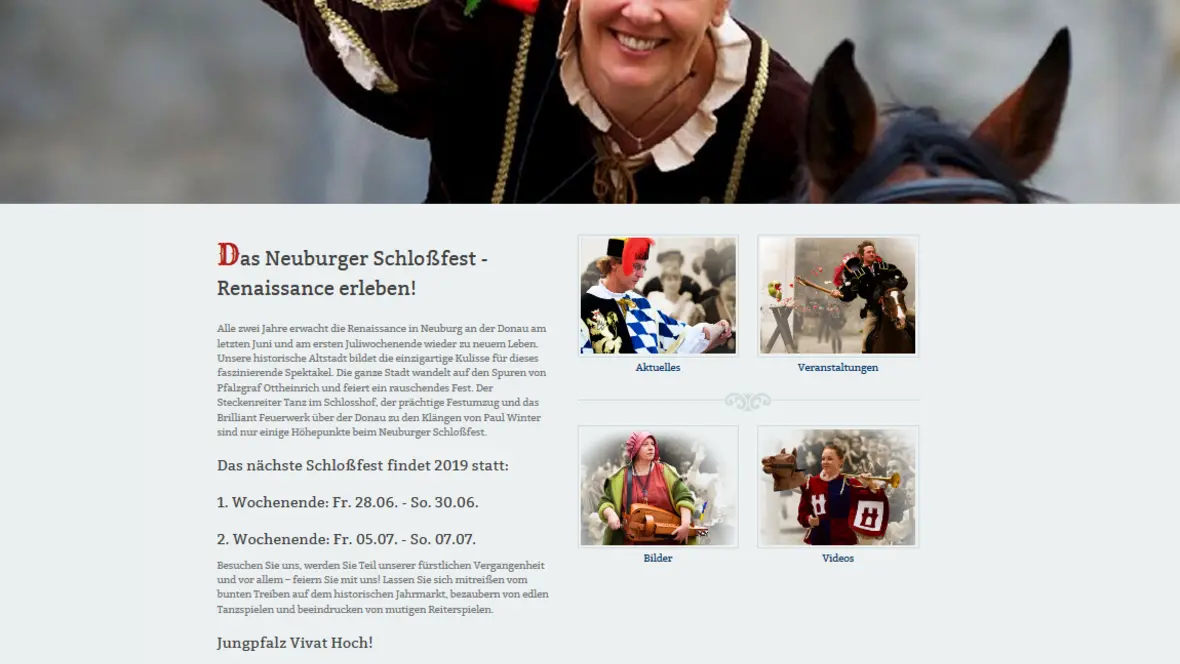Image resolution: width=1180 pixels, height=664 pixels.
Task: Open the Veranstaltungen thumbnail with the horse rider
Action: coord(838,295)
